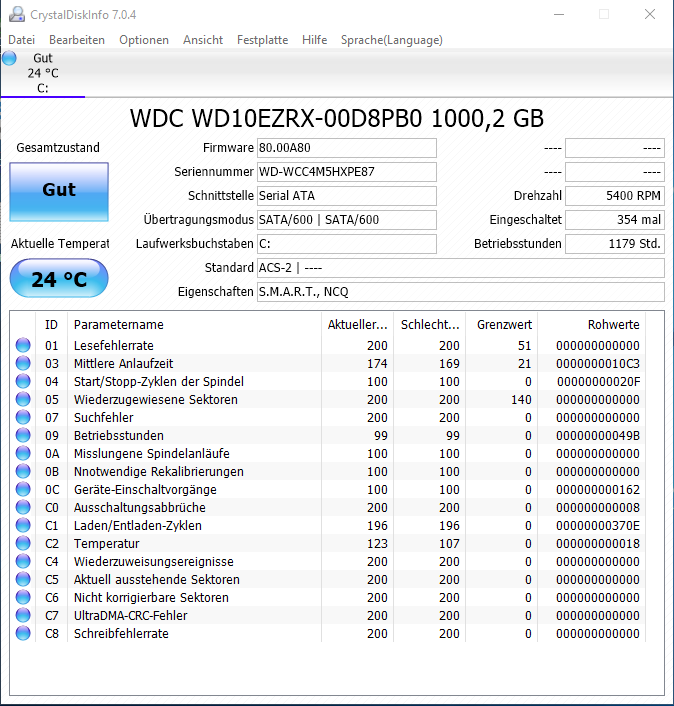Click raw value 00000000049B
The image size is (674, 706).
597,435
